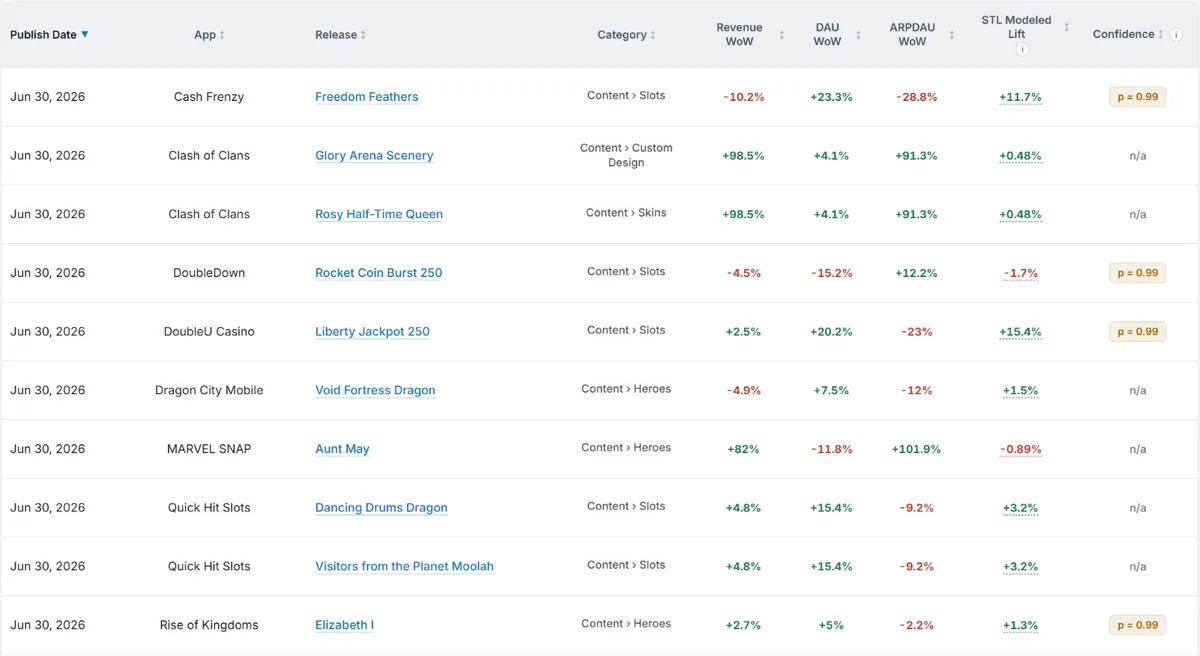This screenshot has width=1200, height=656.
Task: Click the -1.7% modeled lift for DoubleDown
Action: point(1020,273)
